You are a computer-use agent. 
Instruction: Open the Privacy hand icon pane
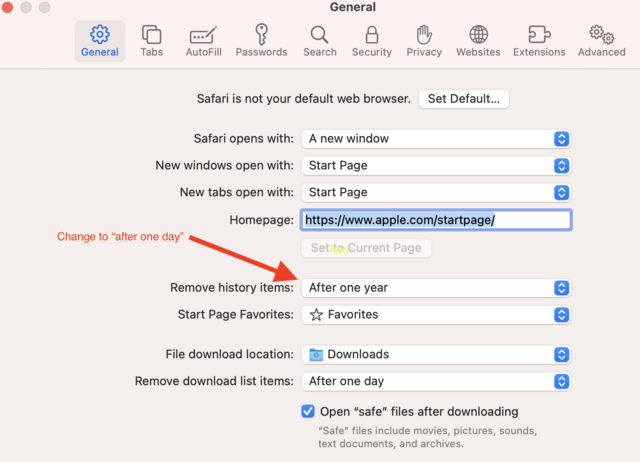424,40
